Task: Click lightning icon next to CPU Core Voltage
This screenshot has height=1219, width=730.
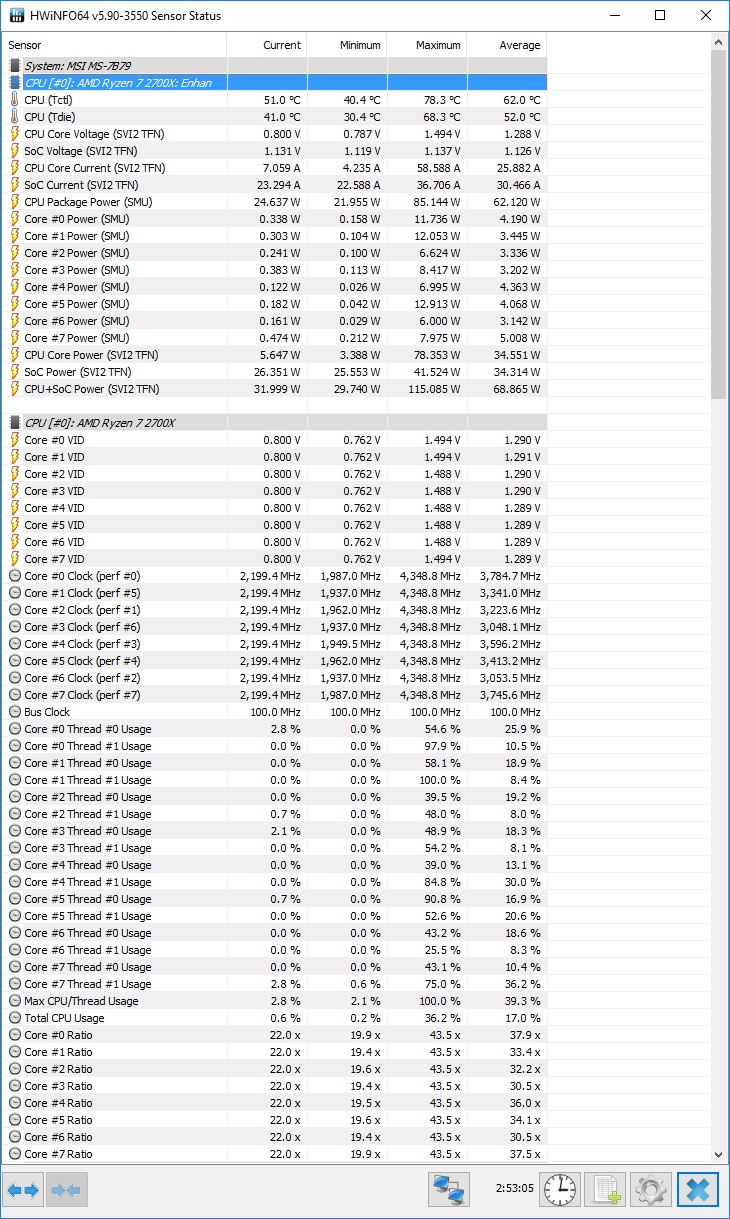Action: (x=15, y=134)
